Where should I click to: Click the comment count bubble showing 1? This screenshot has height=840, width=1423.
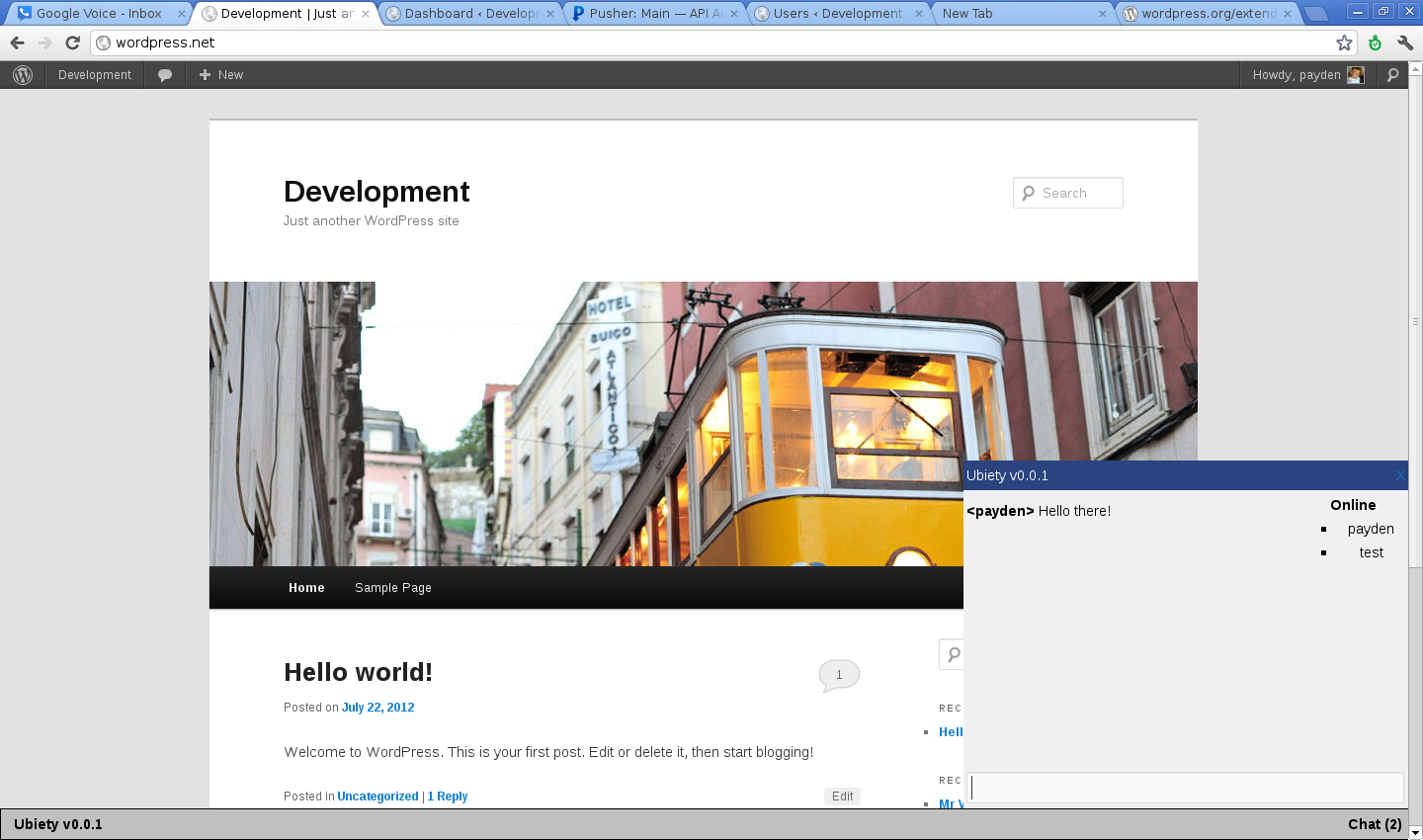click(x=839, y=675)
